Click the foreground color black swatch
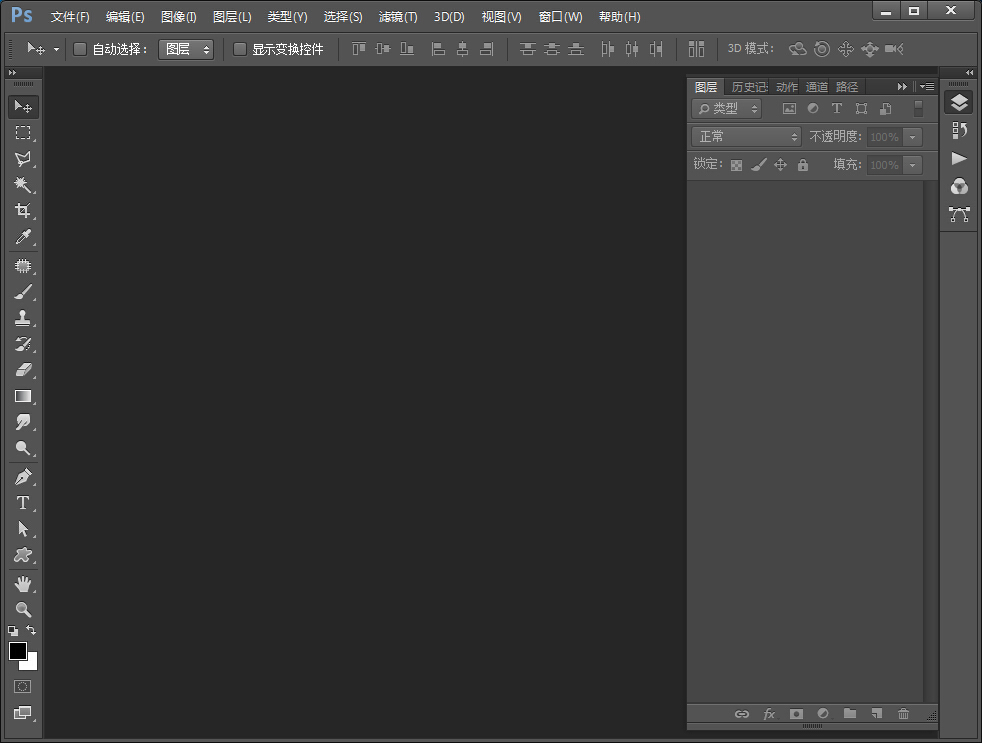The height and width of the screenshot is (743, 982). (x=18, y=651)
